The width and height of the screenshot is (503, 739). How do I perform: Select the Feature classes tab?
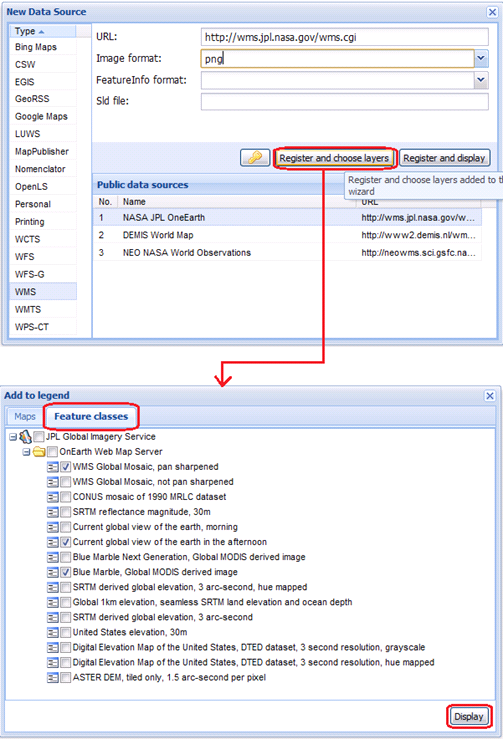click(x=91, y=416)
